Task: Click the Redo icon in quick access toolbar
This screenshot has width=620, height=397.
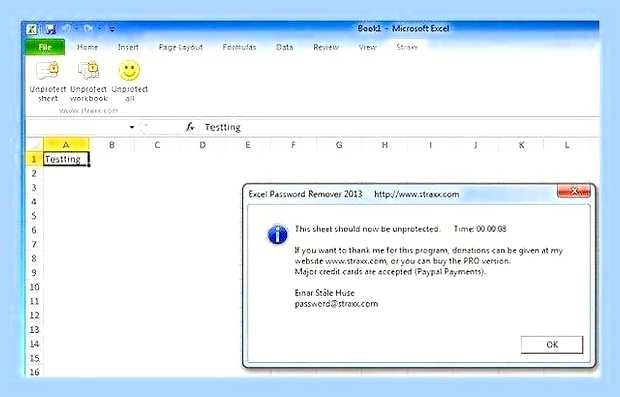Action: pos(88,28)
